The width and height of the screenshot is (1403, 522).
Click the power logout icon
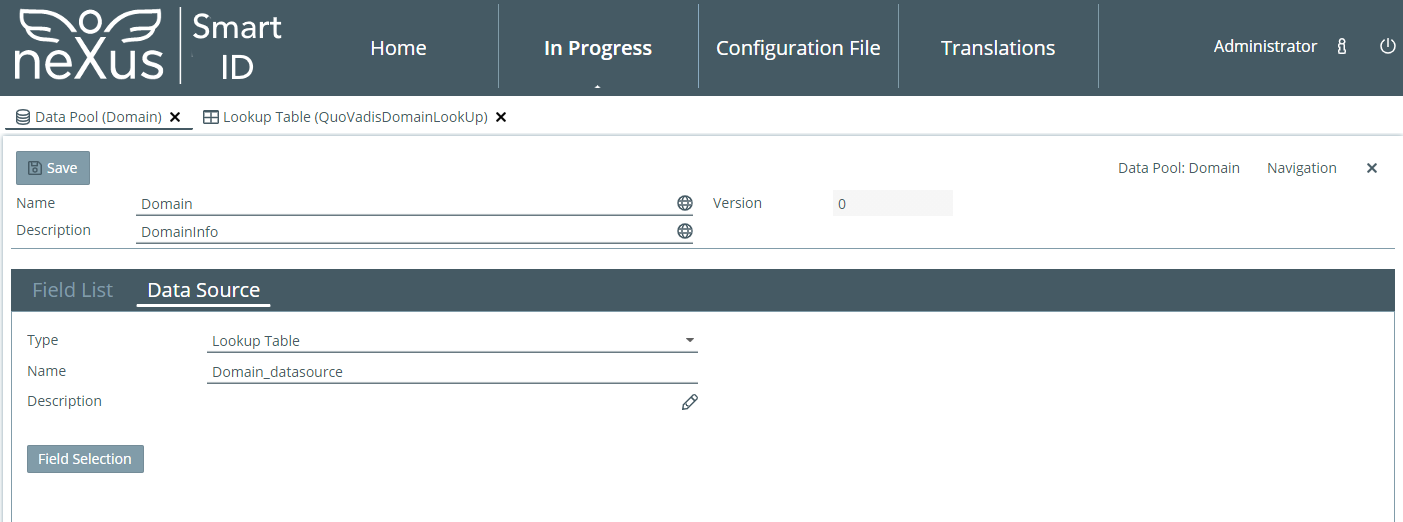1387,47
